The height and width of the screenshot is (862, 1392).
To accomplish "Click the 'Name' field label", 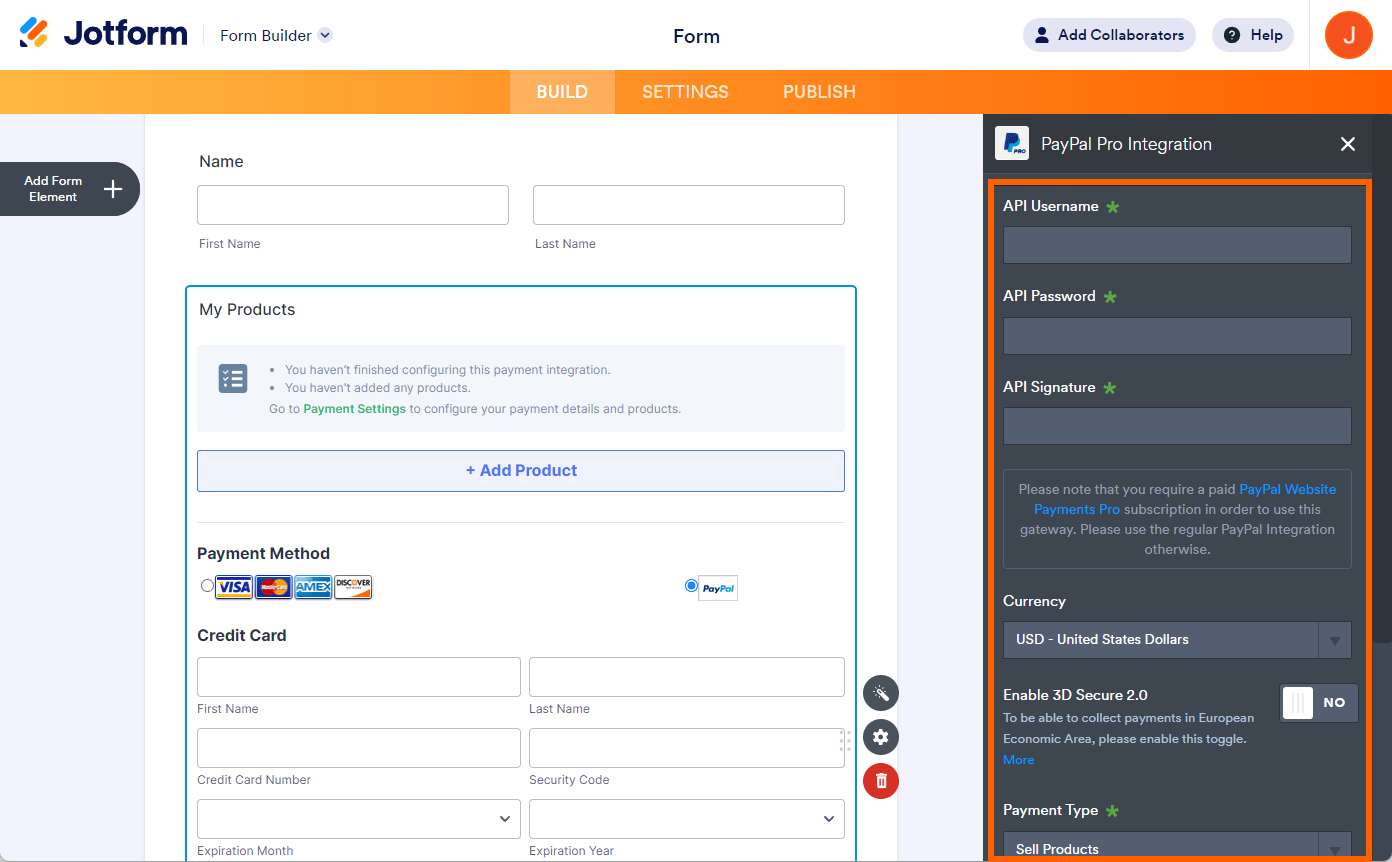I will [x=221, y=162].
